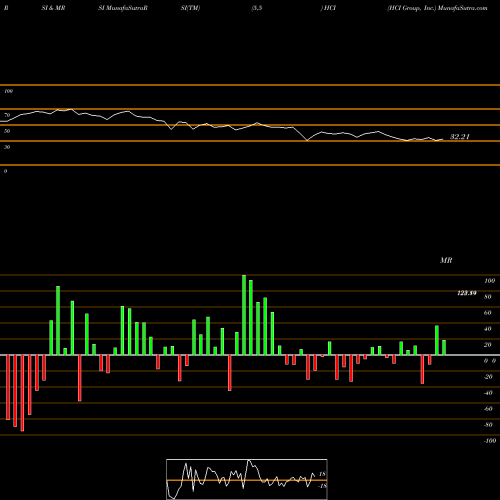Click the ') HCI' ticker text in header
This screenshot has height=500, width=500.
[x=328, y=8]
